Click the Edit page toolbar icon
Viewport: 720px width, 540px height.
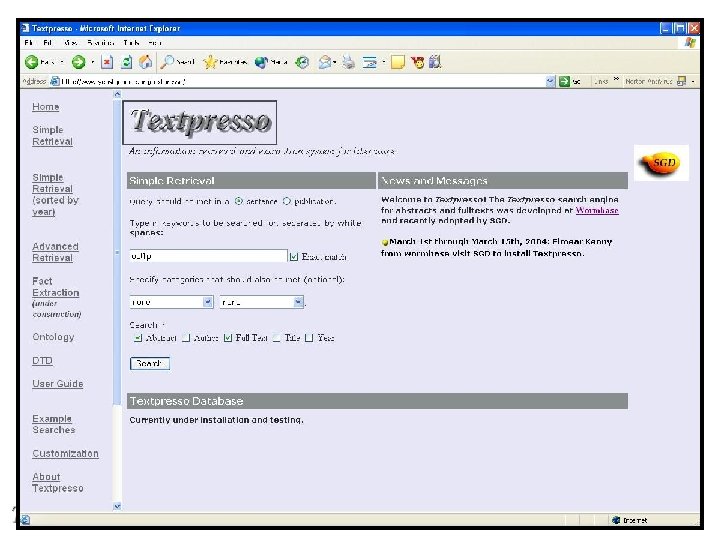click(x=369, y=62)
